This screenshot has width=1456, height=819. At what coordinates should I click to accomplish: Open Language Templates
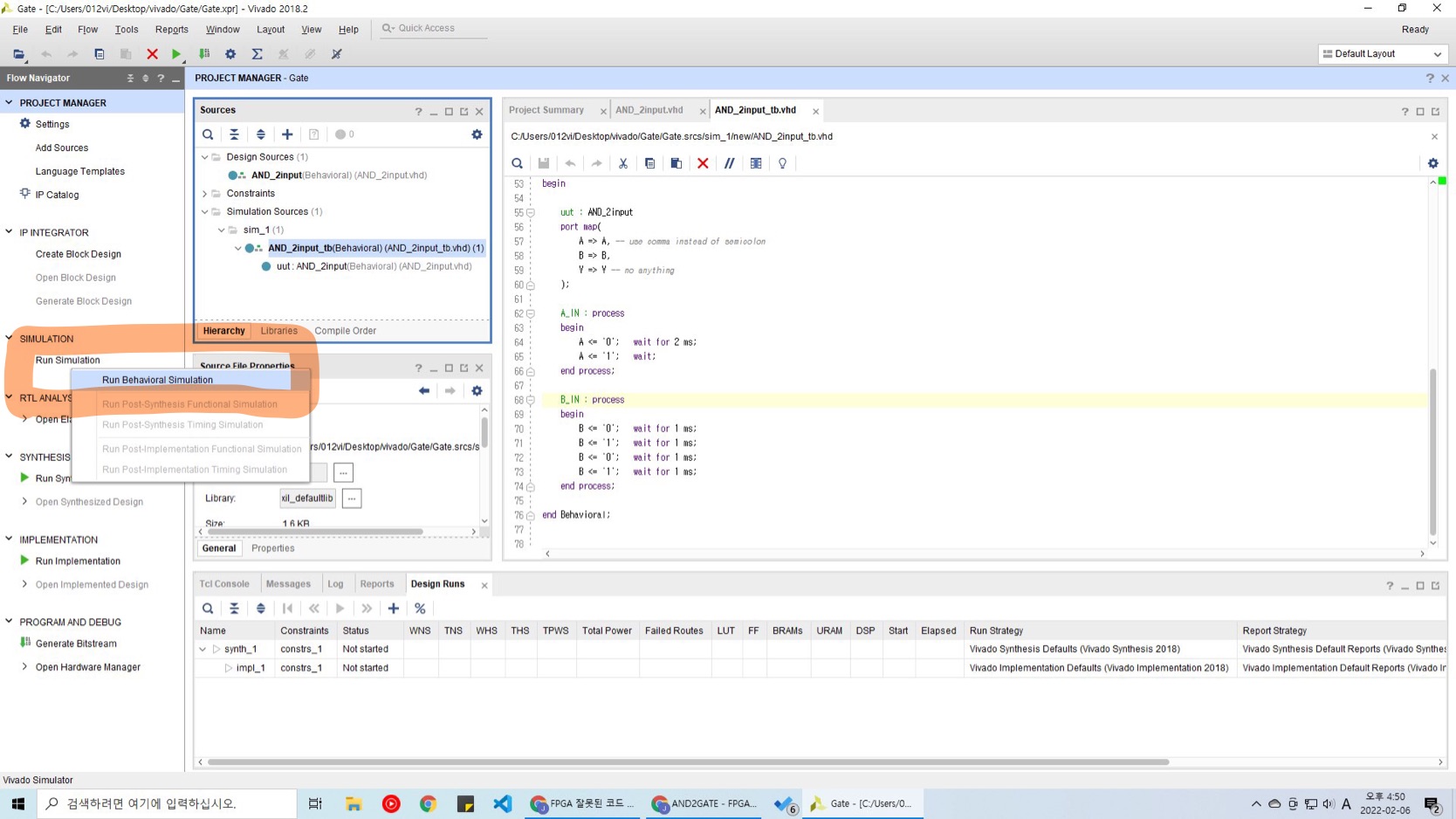coord(80,172)
